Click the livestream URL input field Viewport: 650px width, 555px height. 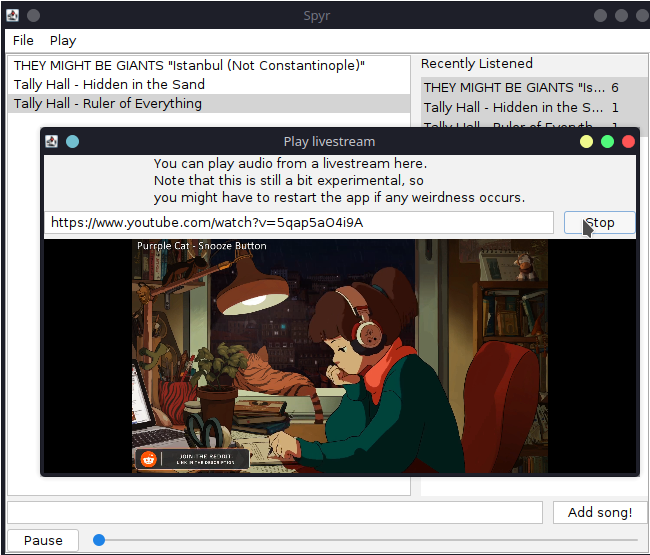(299, 223)
